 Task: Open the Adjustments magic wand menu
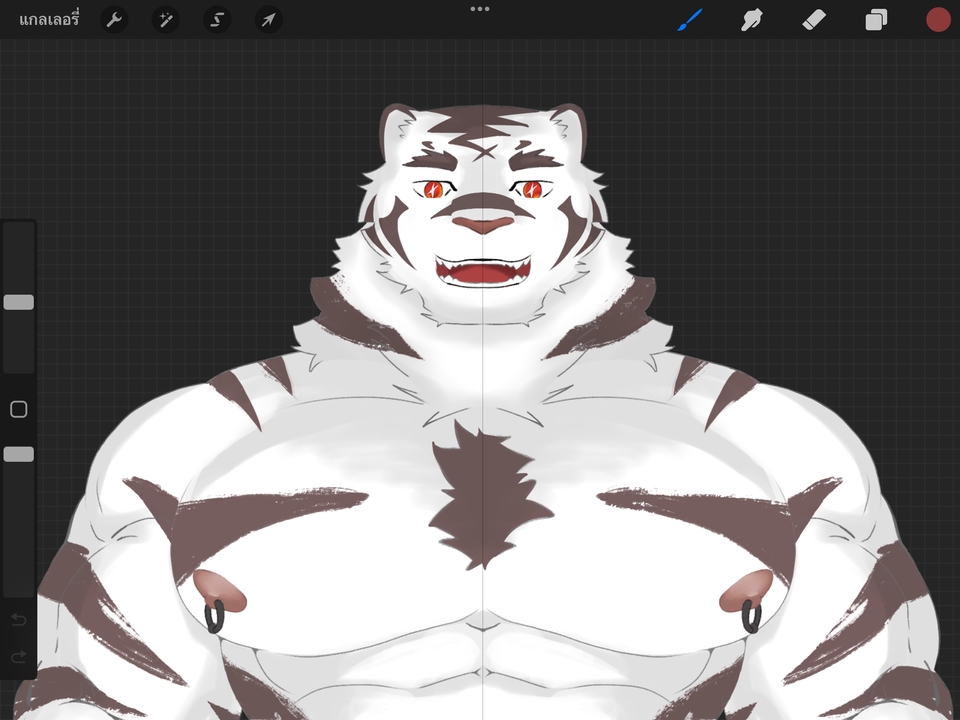pyautogui.click(x=165, y=20)
